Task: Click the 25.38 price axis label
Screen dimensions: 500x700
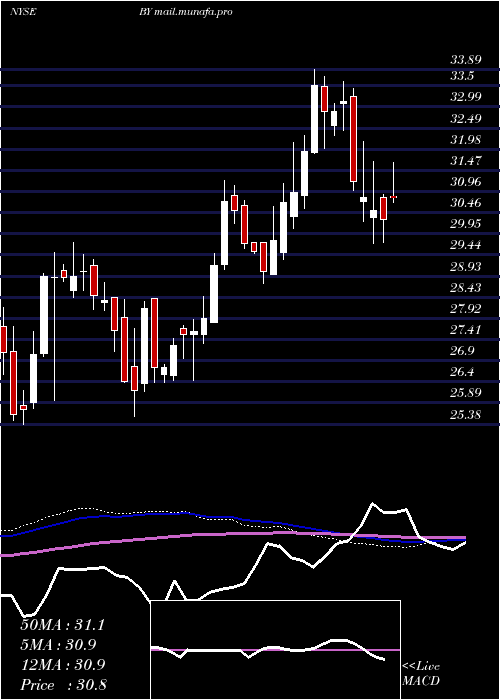Action: point(466,415)
